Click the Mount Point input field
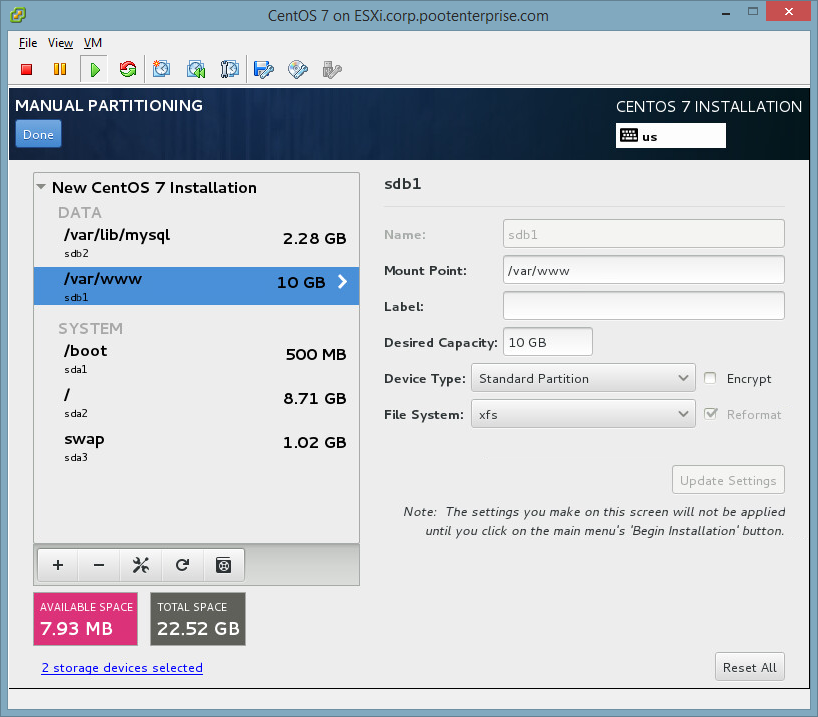 tap(643, 270)
